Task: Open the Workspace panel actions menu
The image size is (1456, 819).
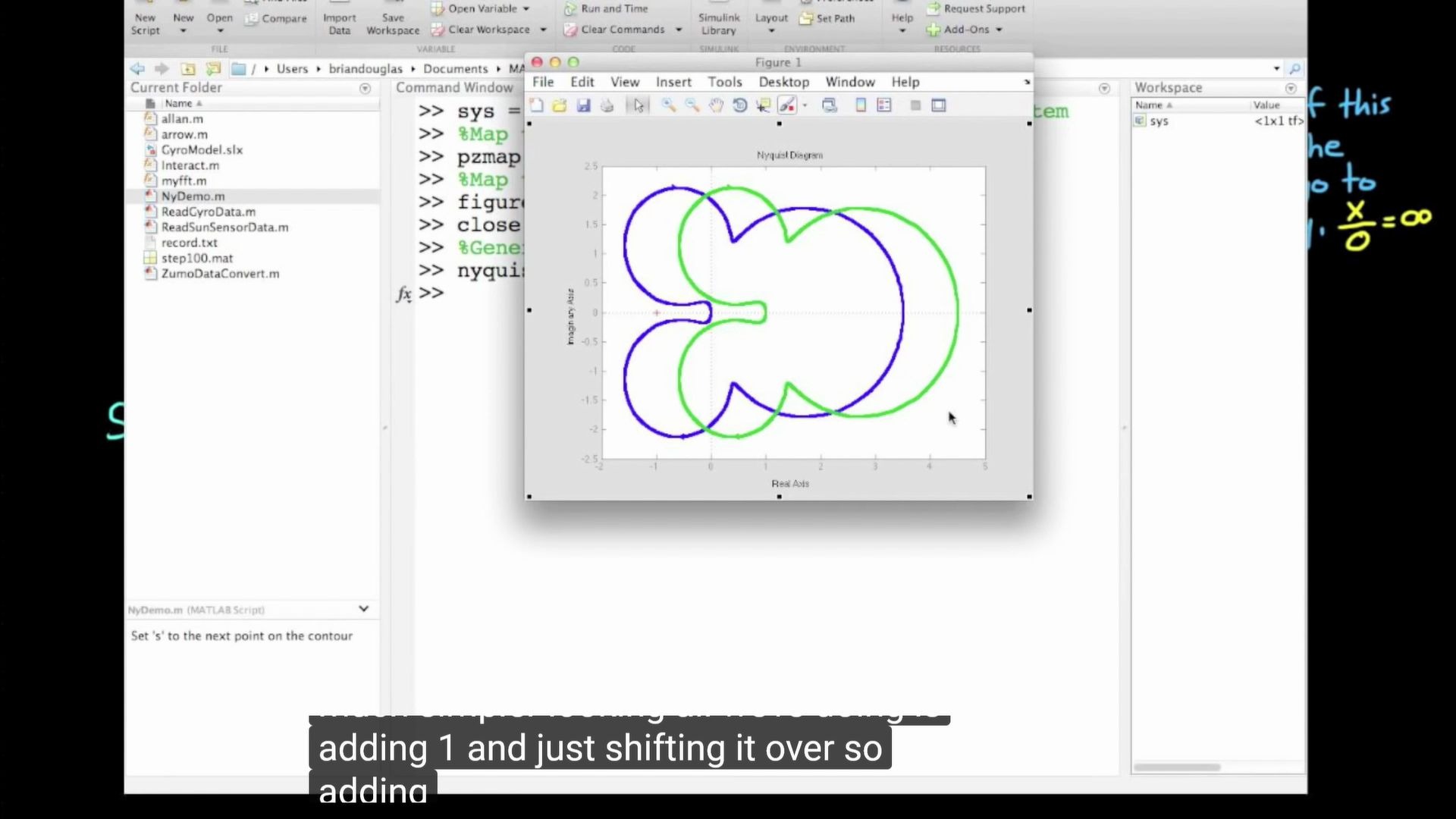Action: 1291,88
